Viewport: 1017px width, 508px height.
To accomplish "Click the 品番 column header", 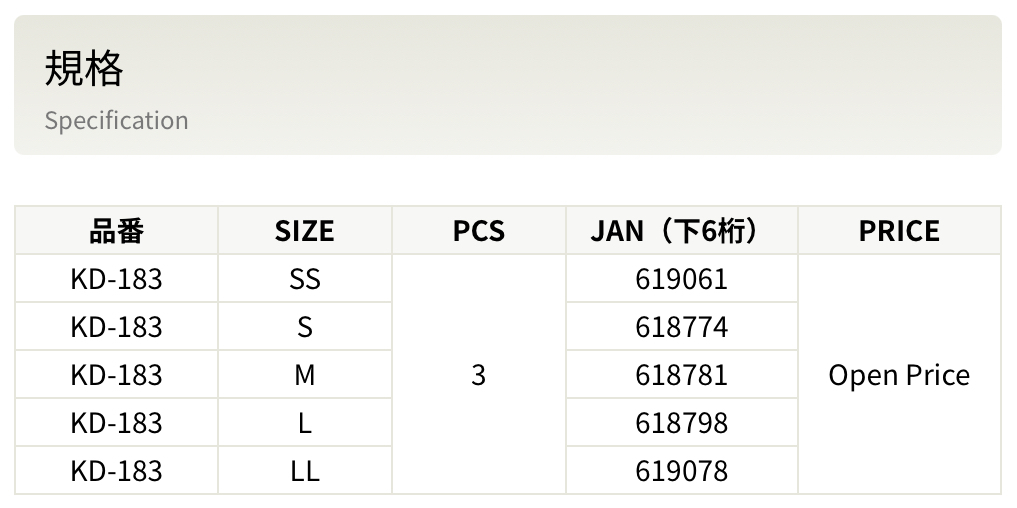I will pyautogui.click(x=116, y=231).
